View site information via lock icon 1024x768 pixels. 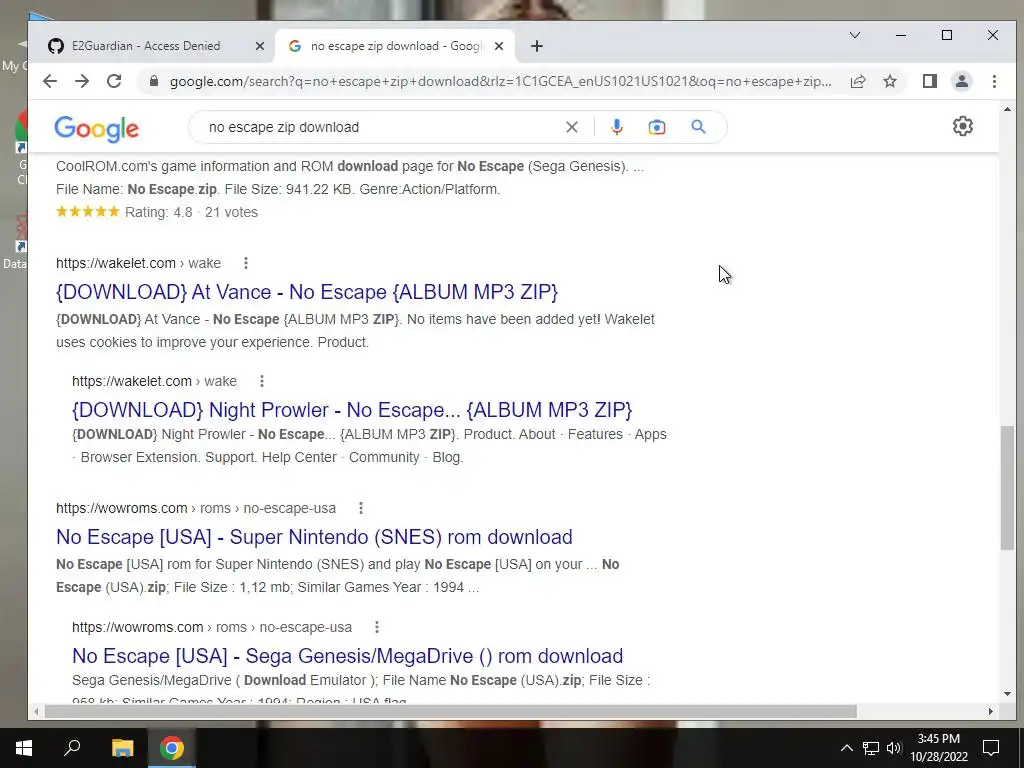(x=154, y=81)
